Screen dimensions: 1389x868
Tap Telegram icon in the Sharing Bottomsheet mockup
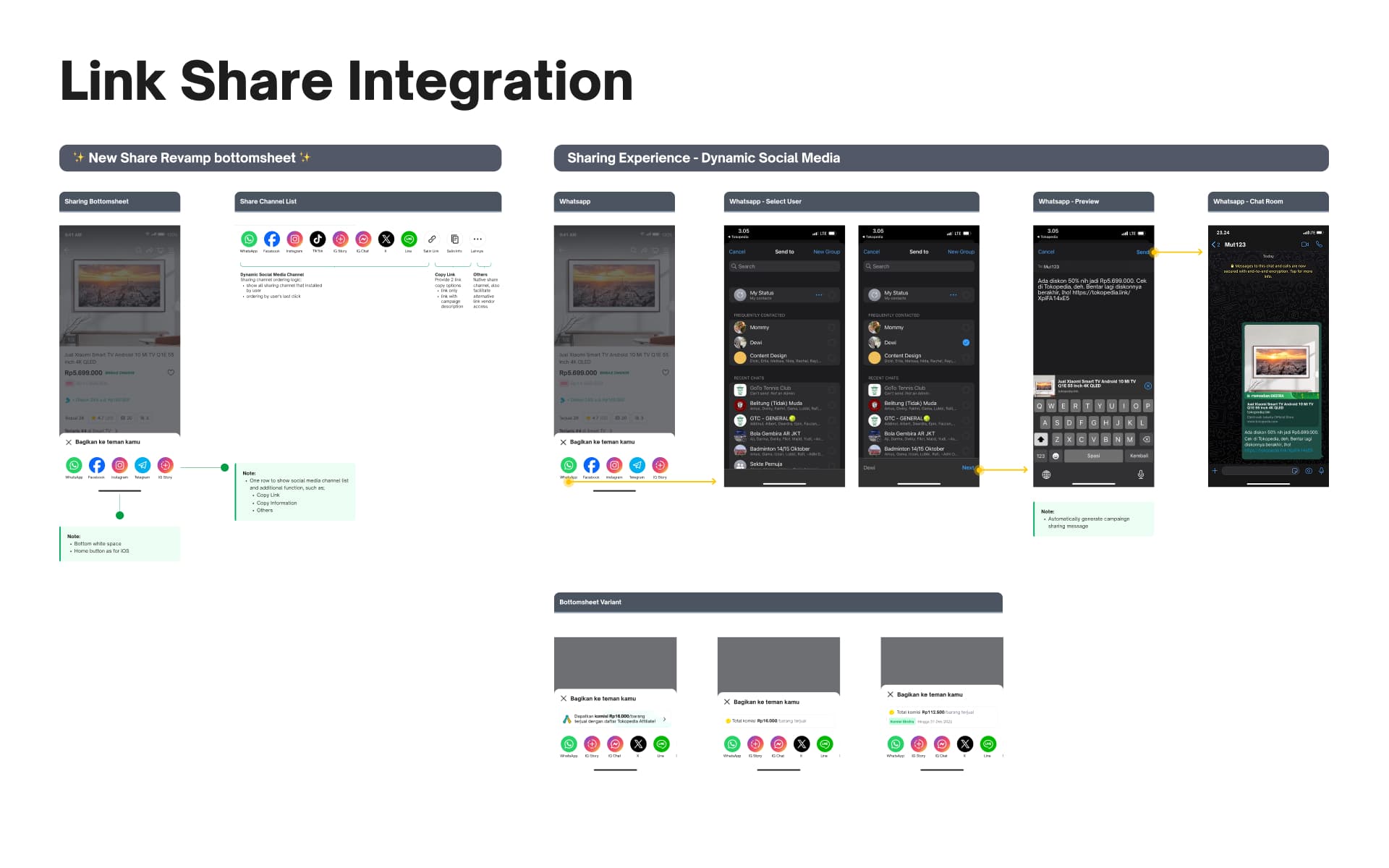coord(143,465)
